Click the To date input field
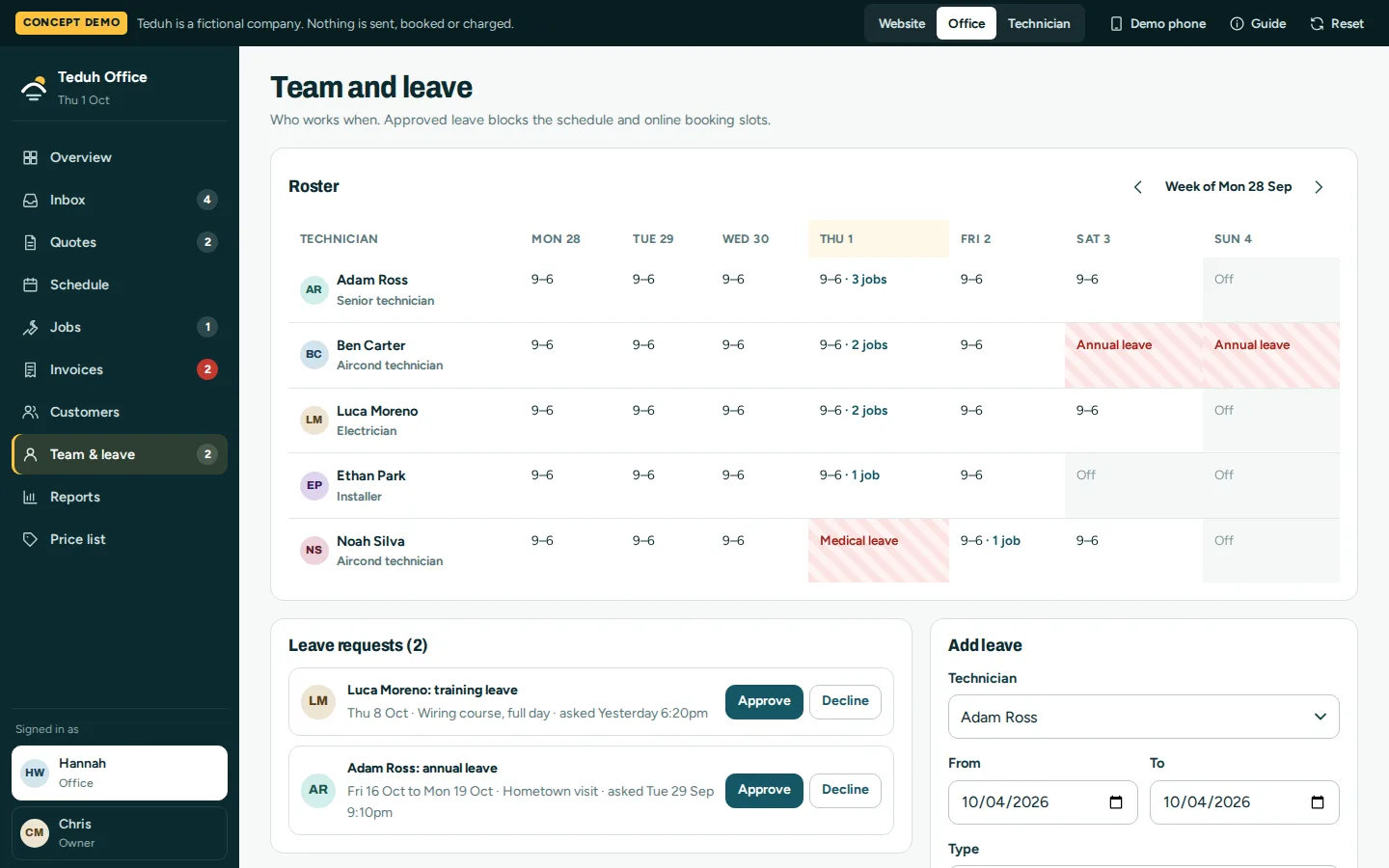The image size is (1389, 868). click(x=1244, y=802)
